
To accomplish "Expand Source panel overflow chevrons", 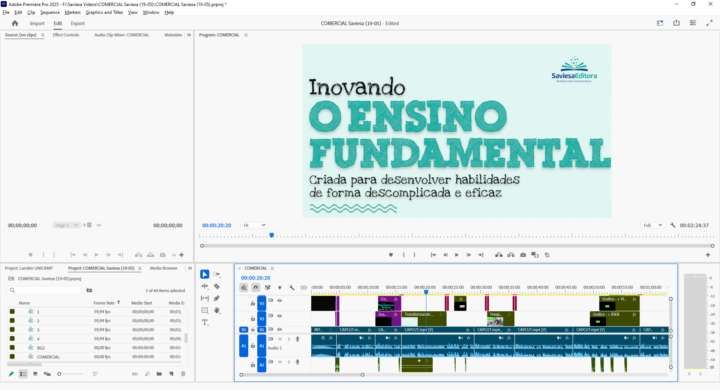I will [188, 35].
